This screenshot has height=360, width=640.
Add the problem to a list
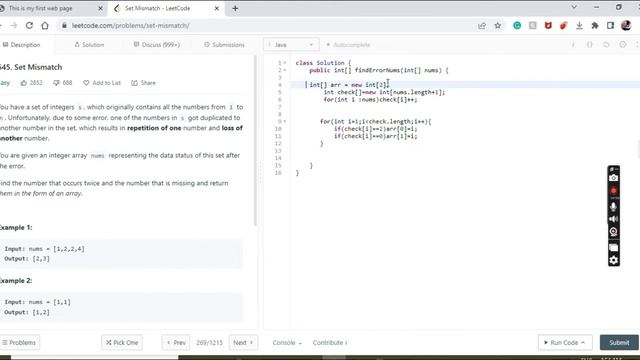coord(102,83)
